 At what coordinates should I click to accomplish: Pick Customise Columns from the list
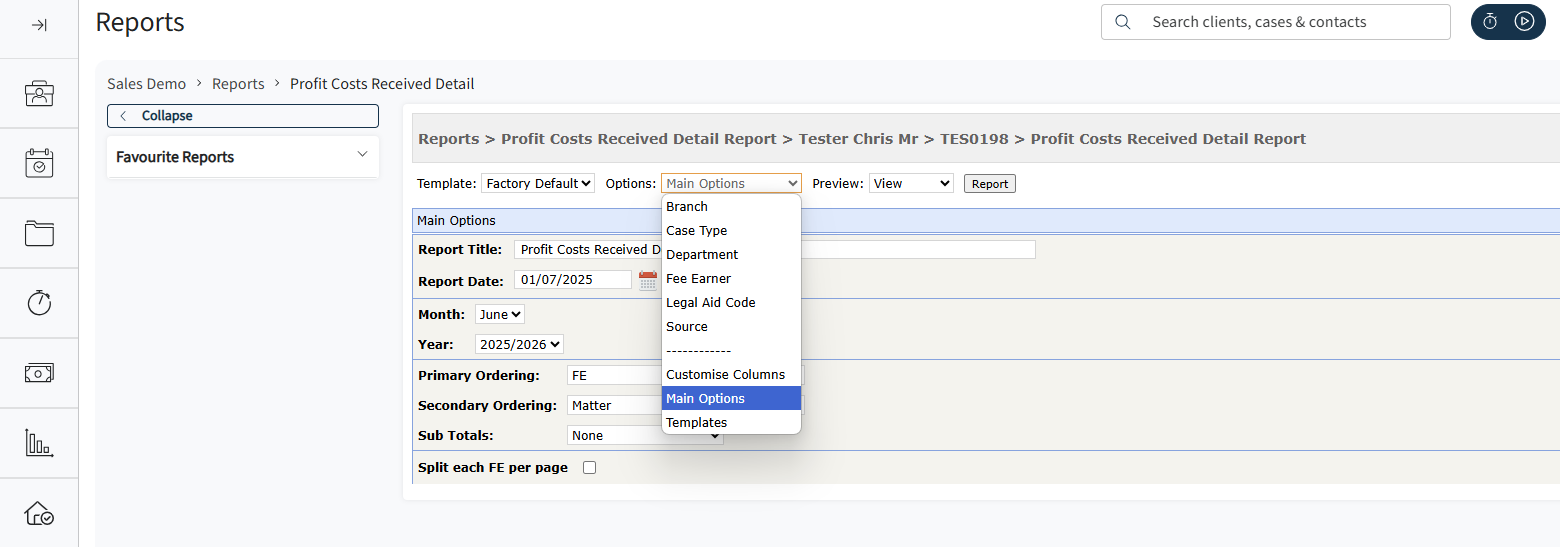click(x=731, y=374)
